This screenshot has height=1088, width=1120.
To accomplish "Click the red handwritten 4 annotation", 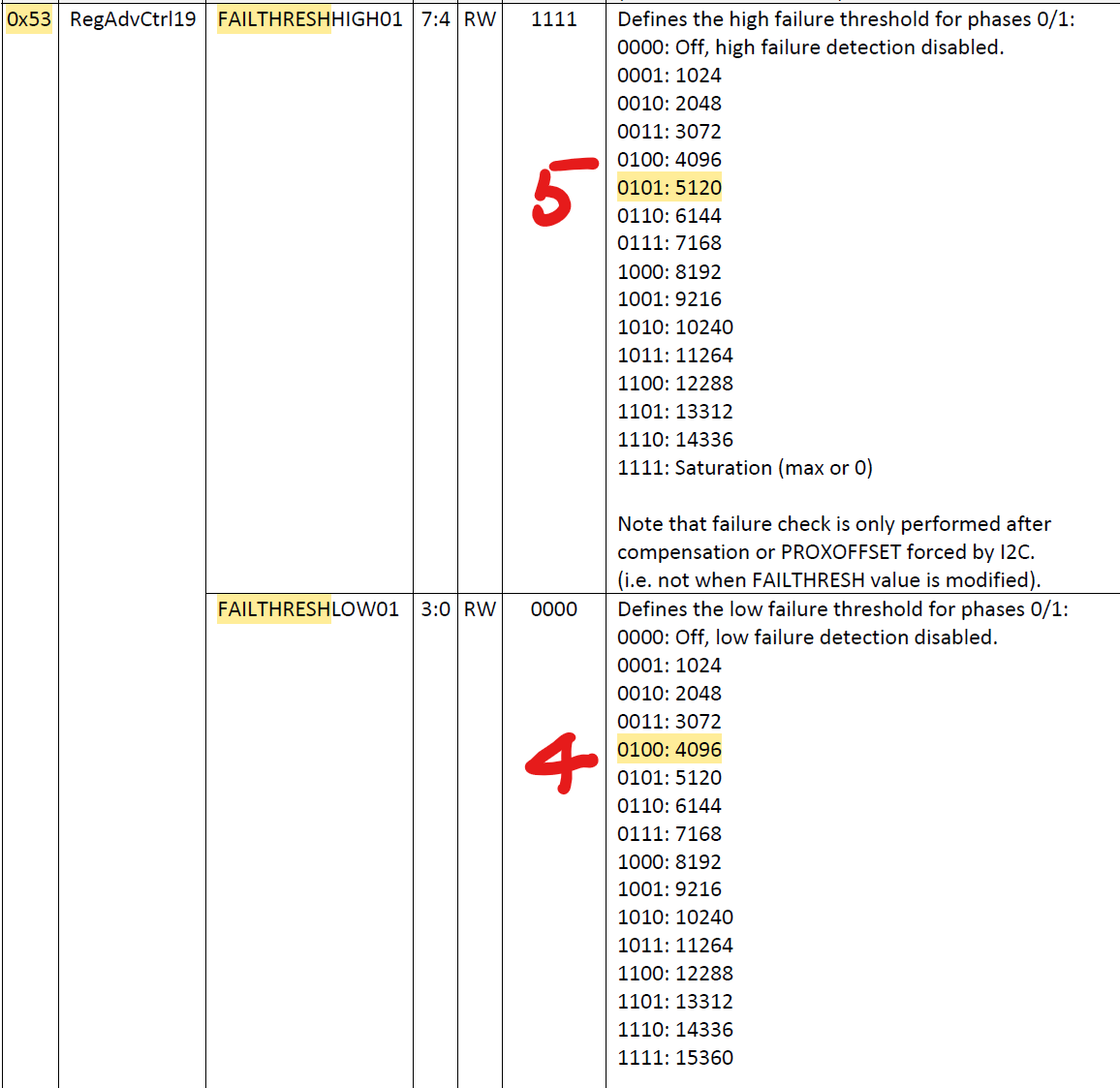I will [x=559, y=762].
